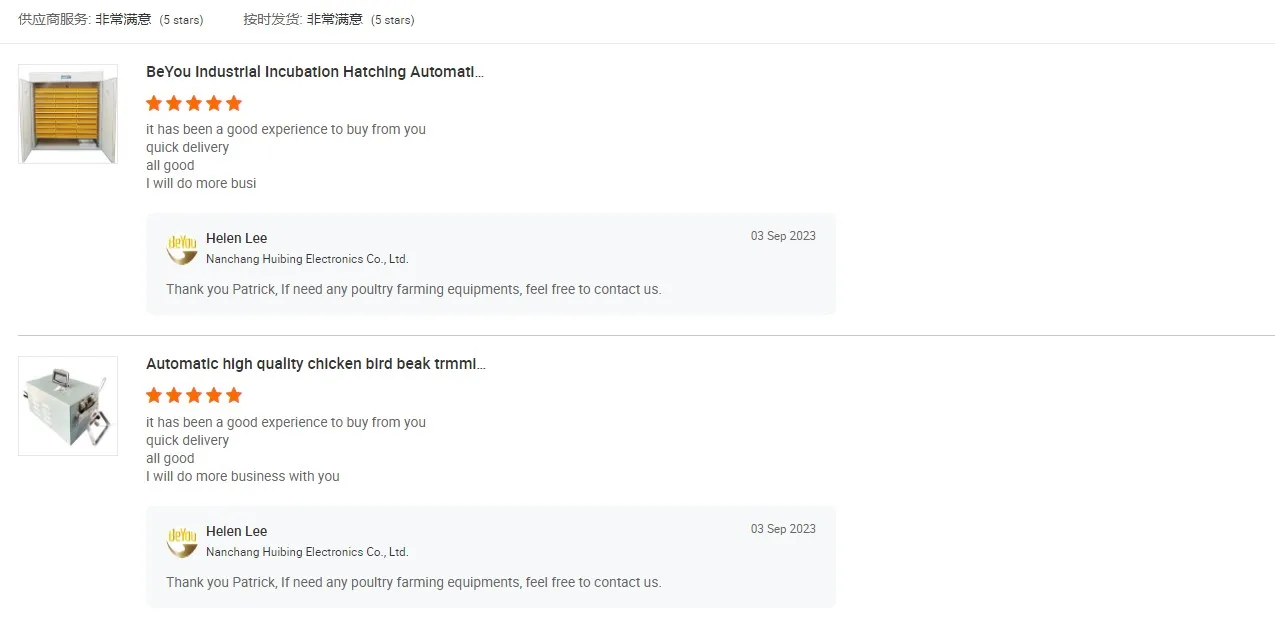Open Nanchang Huibing Electronics link under the incubator review
Screen dimensions: 1275x620
pyautogui.click(x=307, y=259)
